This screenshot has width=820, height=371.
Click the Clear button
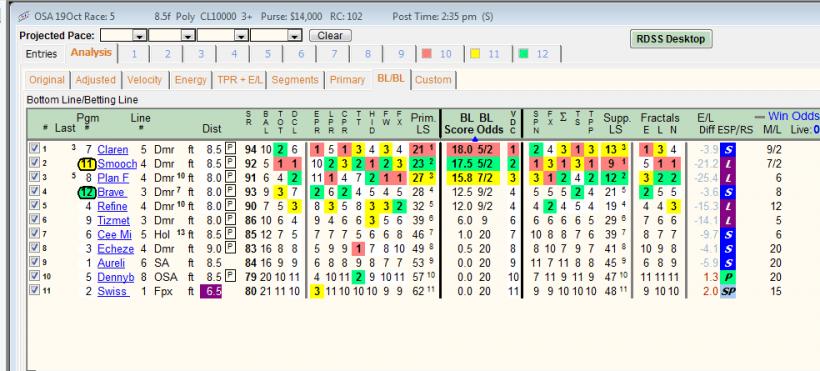pos(330,36)
